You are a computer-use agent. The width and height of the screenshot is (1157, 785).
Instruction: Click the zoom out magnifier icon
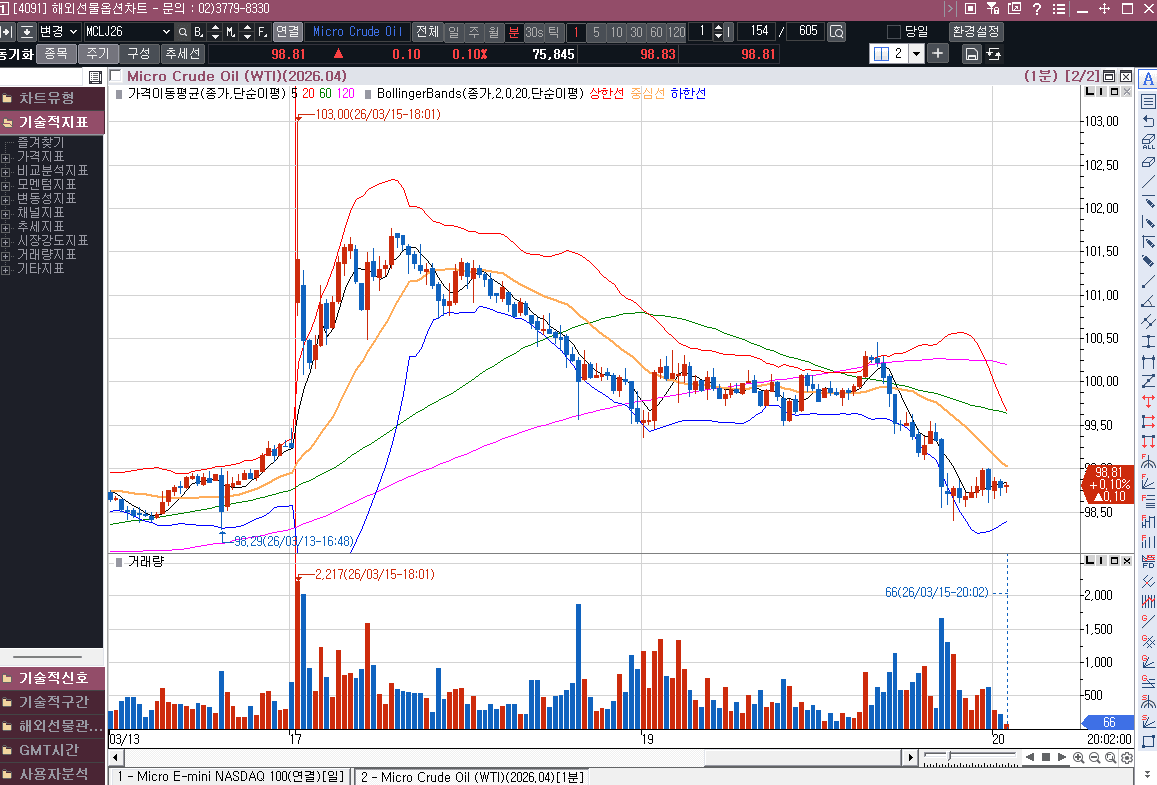(1095, 758)
